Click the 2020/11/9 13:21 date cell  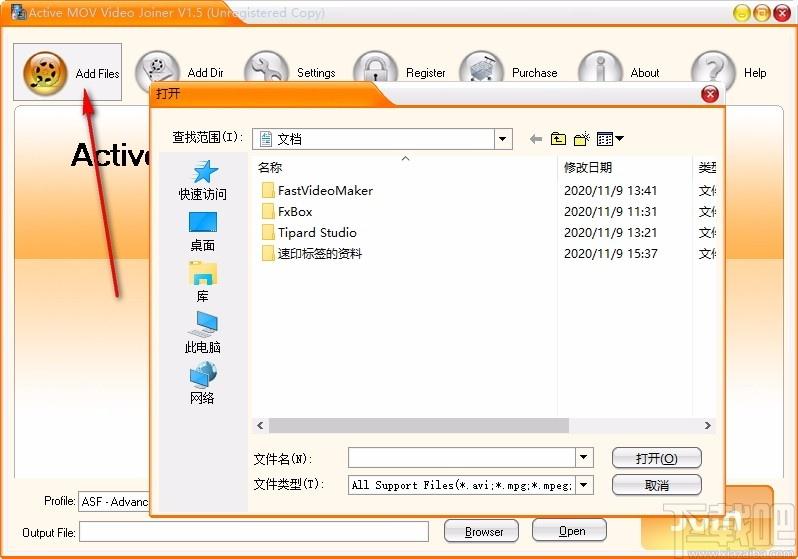click(x=611, y=233)
